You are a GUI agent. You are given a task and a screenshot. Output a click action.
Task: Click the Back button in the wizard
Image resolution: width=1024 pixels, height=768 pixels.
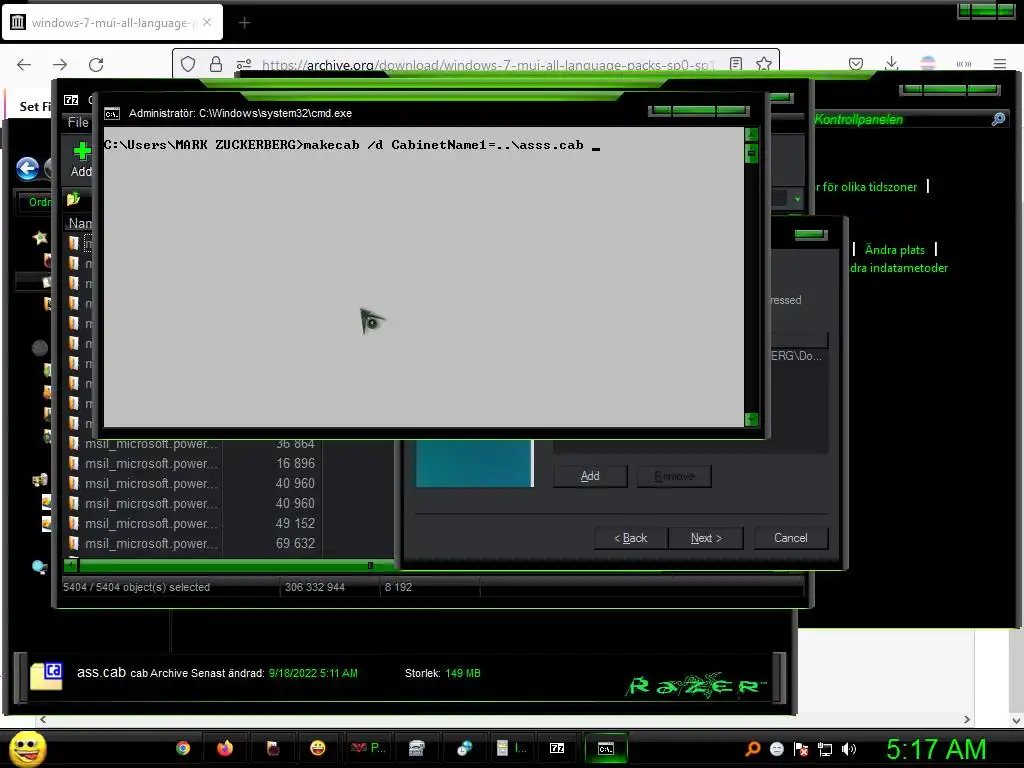(631, 538)
